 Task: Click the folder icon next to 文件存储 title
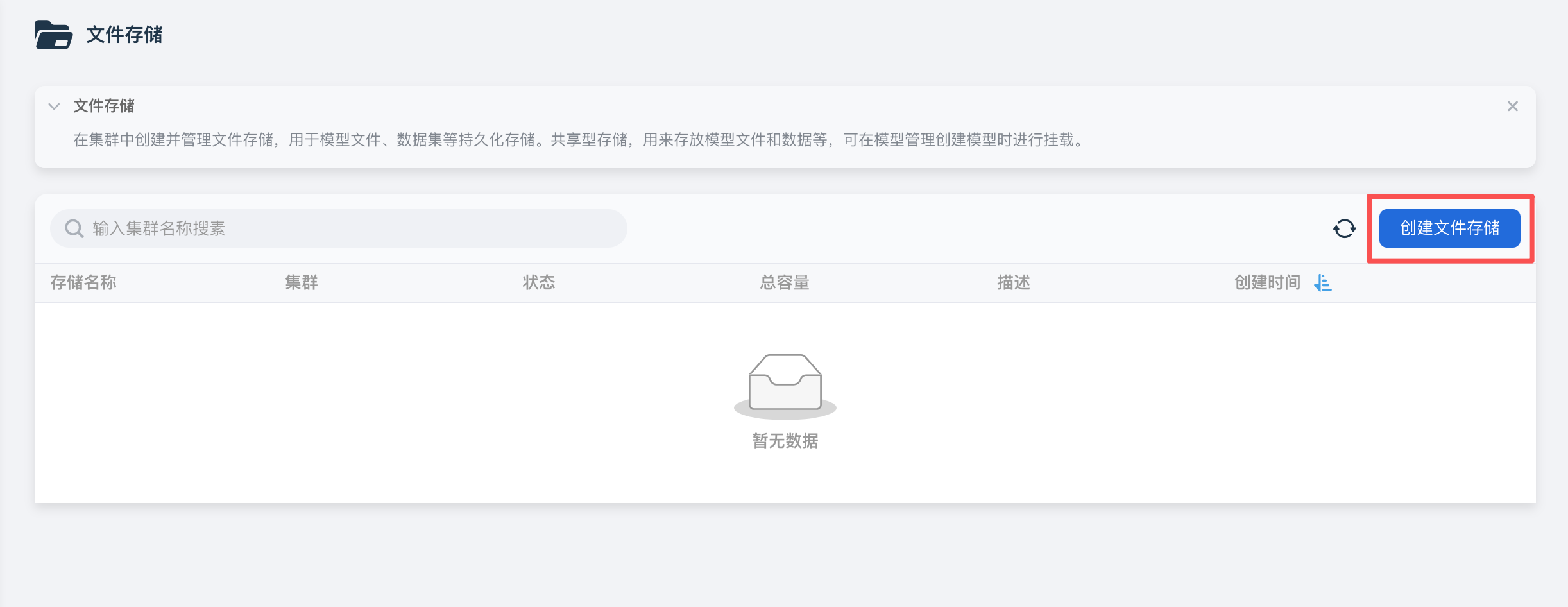[53, 36]
